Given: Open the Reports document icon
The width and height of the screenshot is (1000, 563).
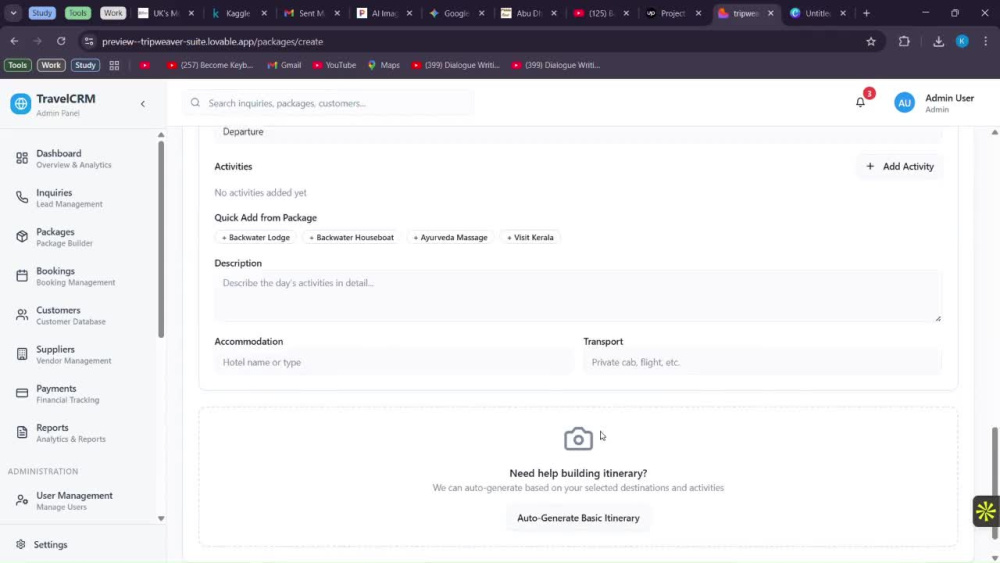Looking at the screenshot, I should point(22,433).
